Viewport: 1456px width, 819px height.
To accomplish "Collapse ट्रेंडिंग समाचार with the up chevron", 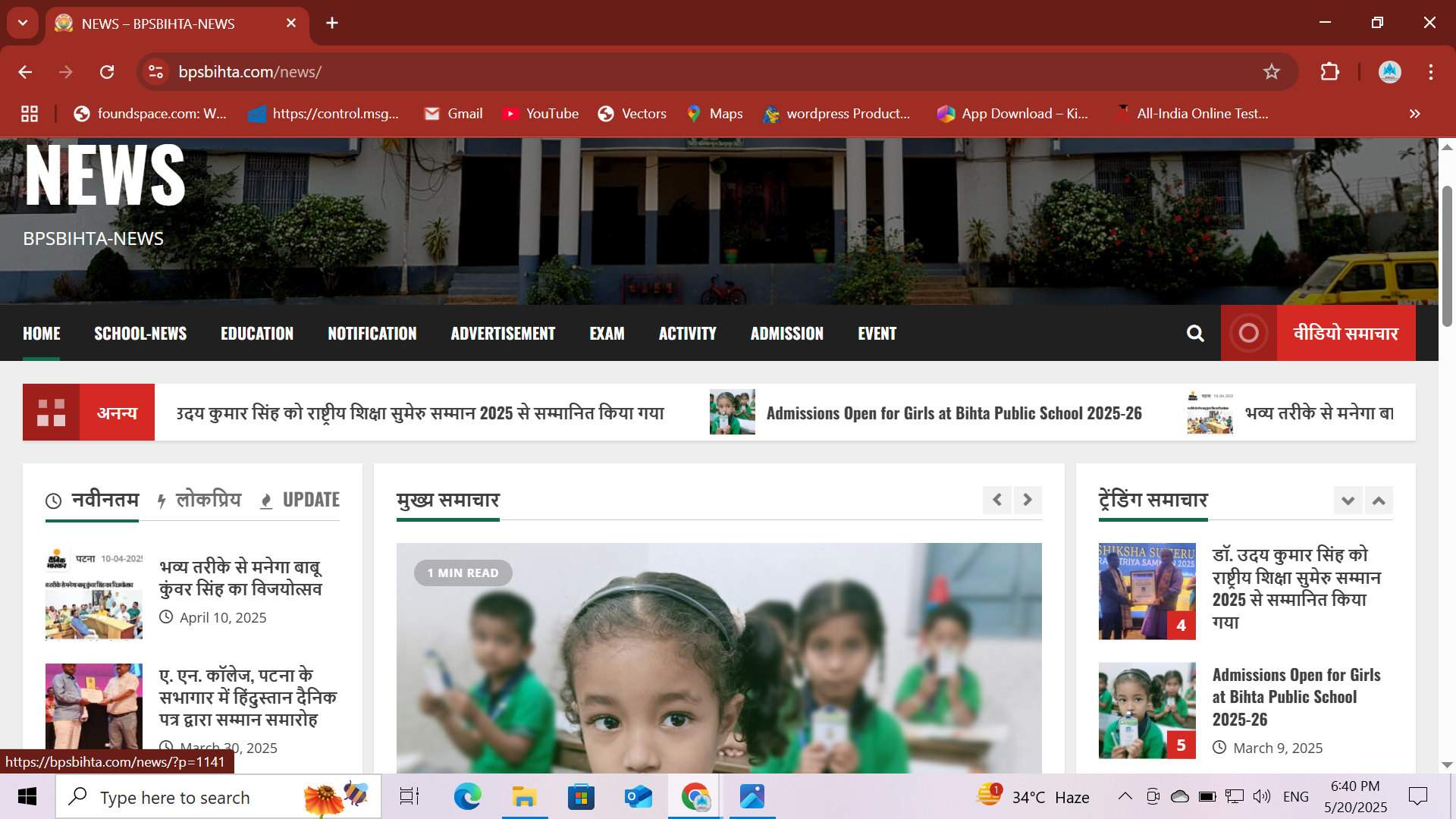I will pos(1378,500).
